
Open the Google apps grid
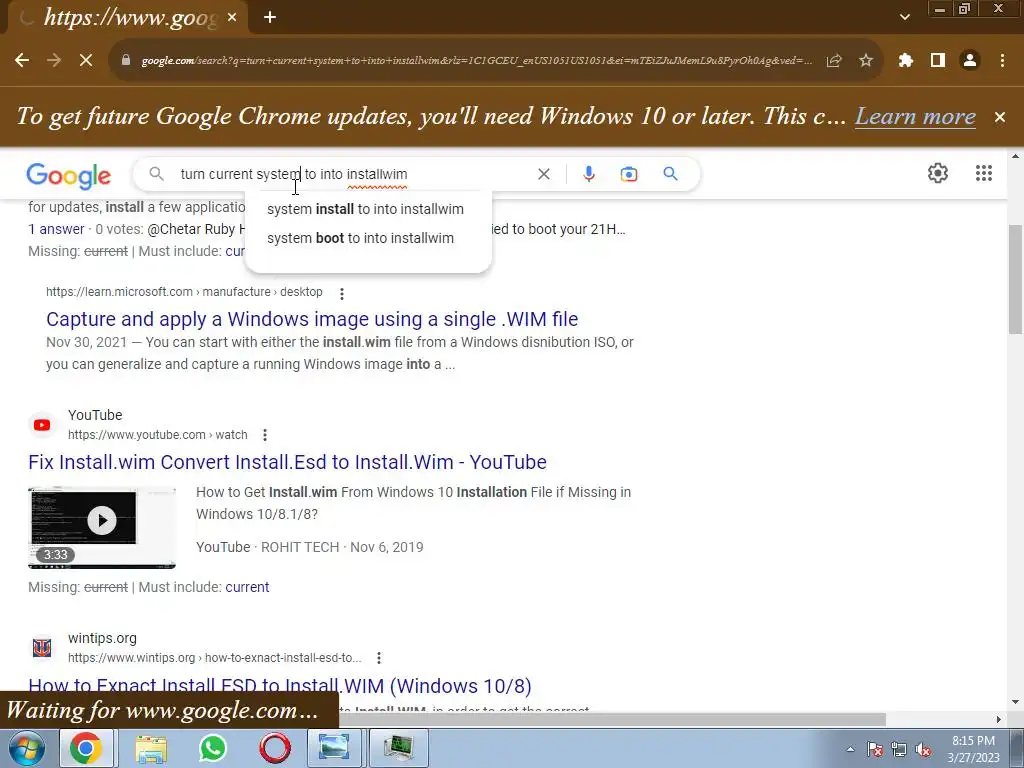984,173
